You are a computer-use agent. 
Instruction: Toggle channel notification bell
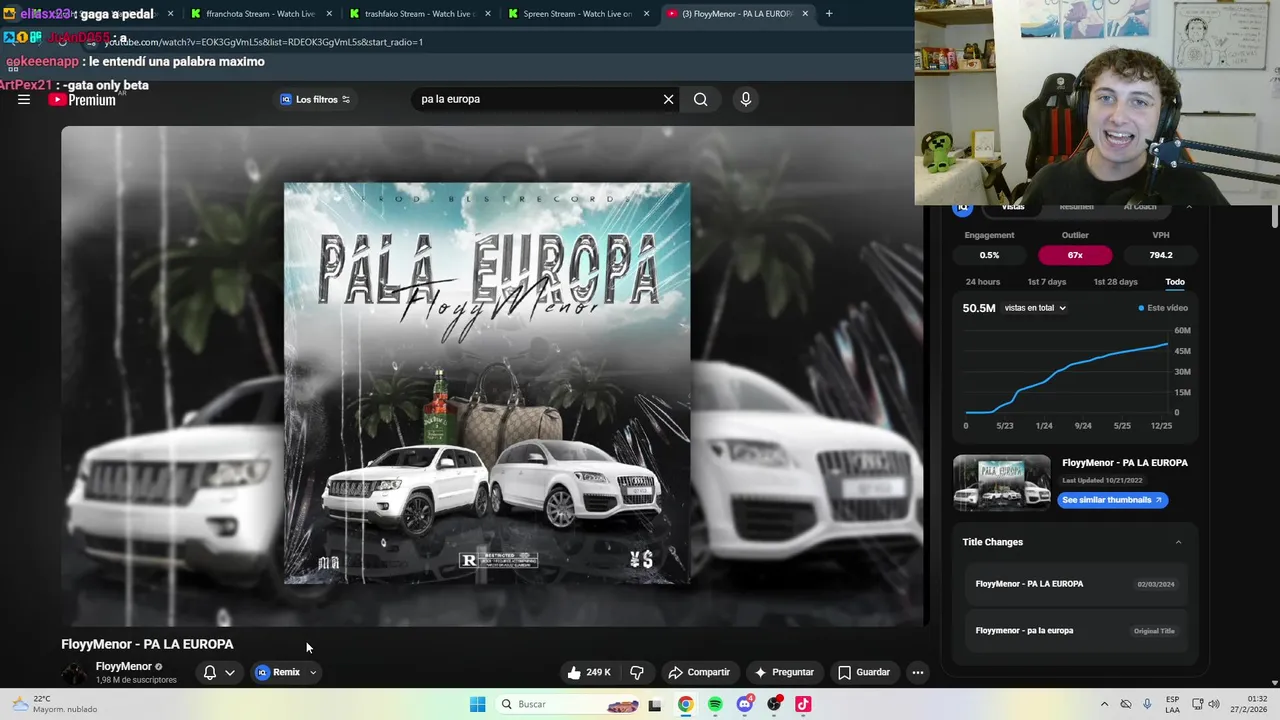click(210, 672)
